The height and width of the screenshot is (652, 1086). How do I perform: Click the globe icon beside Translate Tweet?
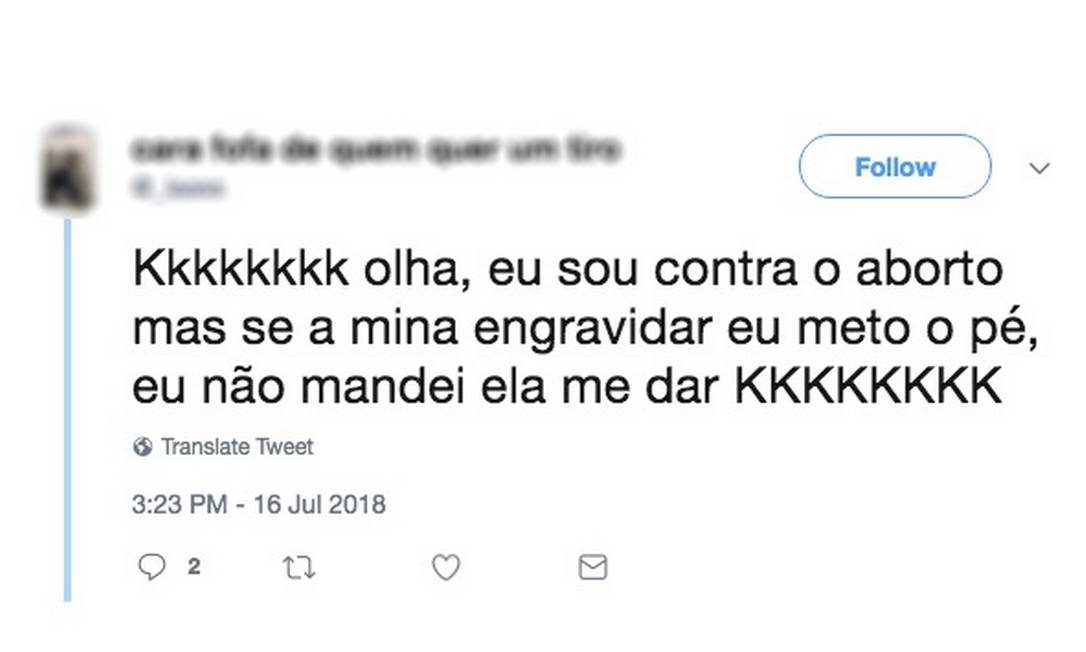[x=143, y=447]
